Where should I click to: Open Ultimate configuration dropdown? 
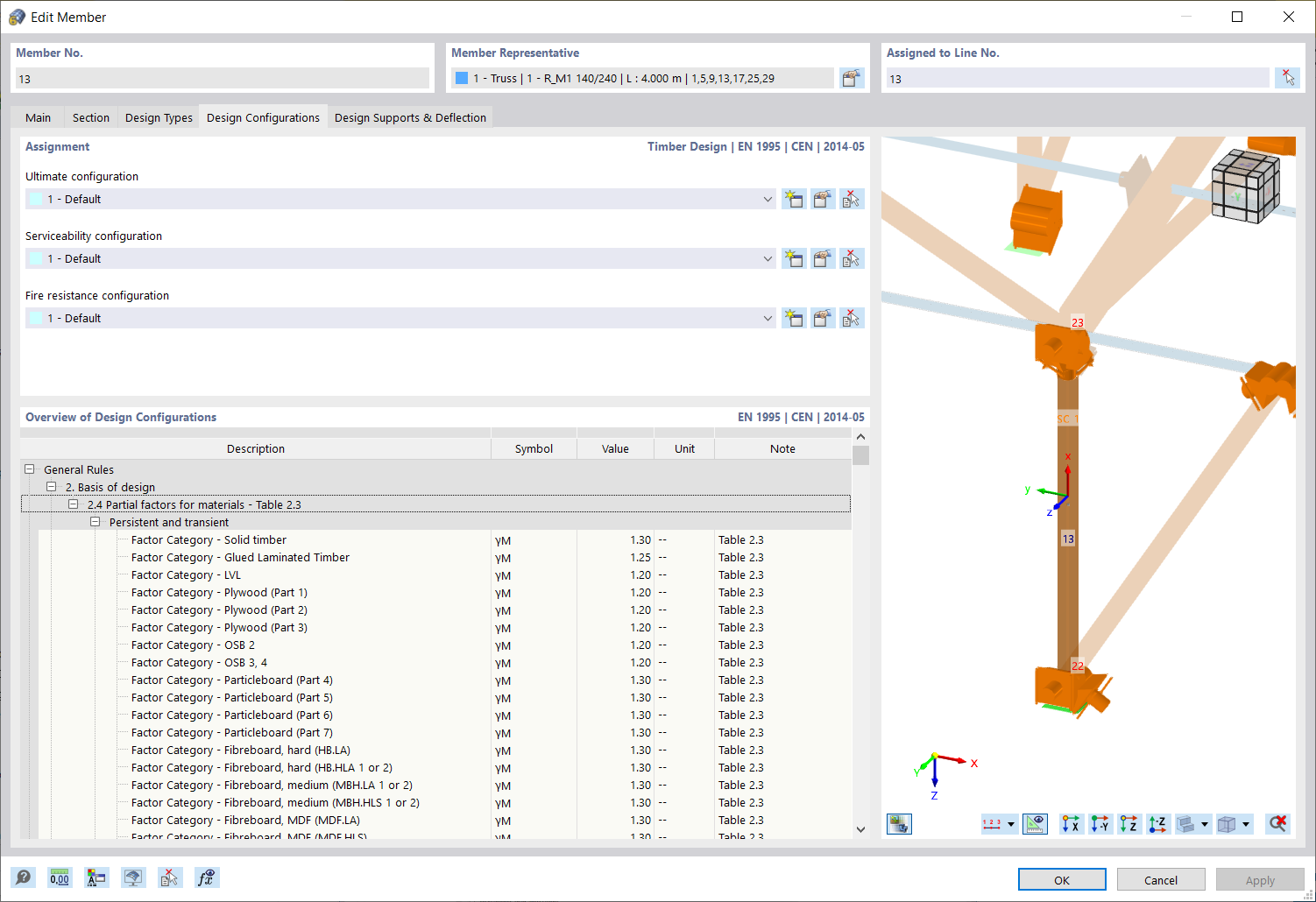768,199
